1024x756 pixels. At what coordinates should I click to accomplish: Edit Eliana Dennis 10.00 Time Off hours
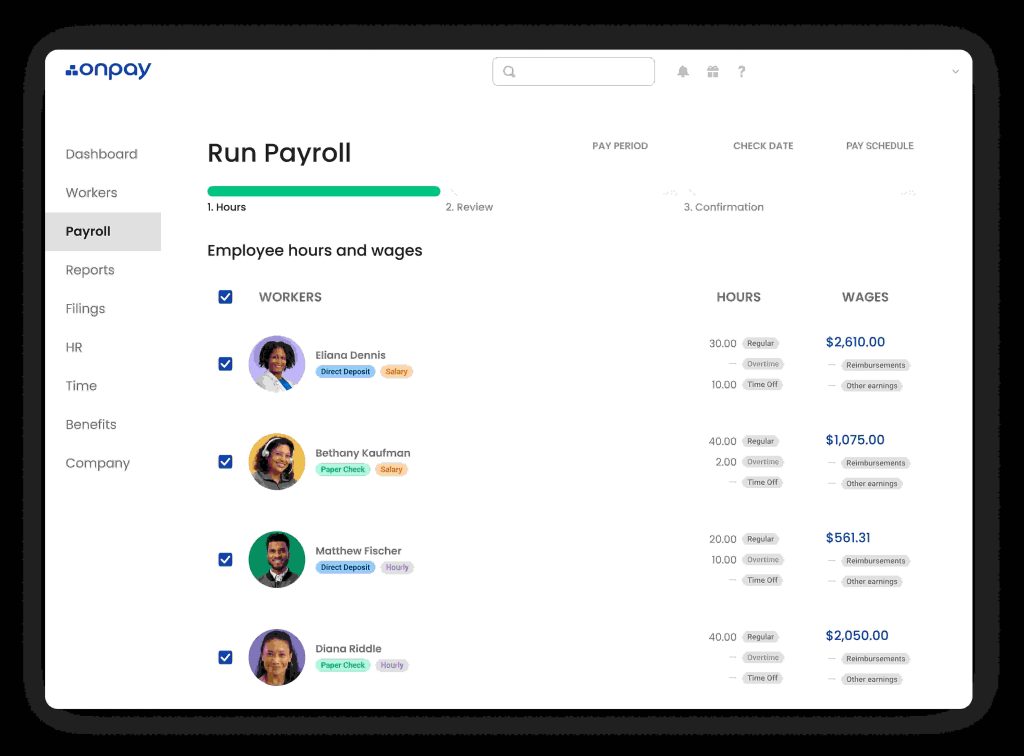pyautogui.click(x=724, y=385)
